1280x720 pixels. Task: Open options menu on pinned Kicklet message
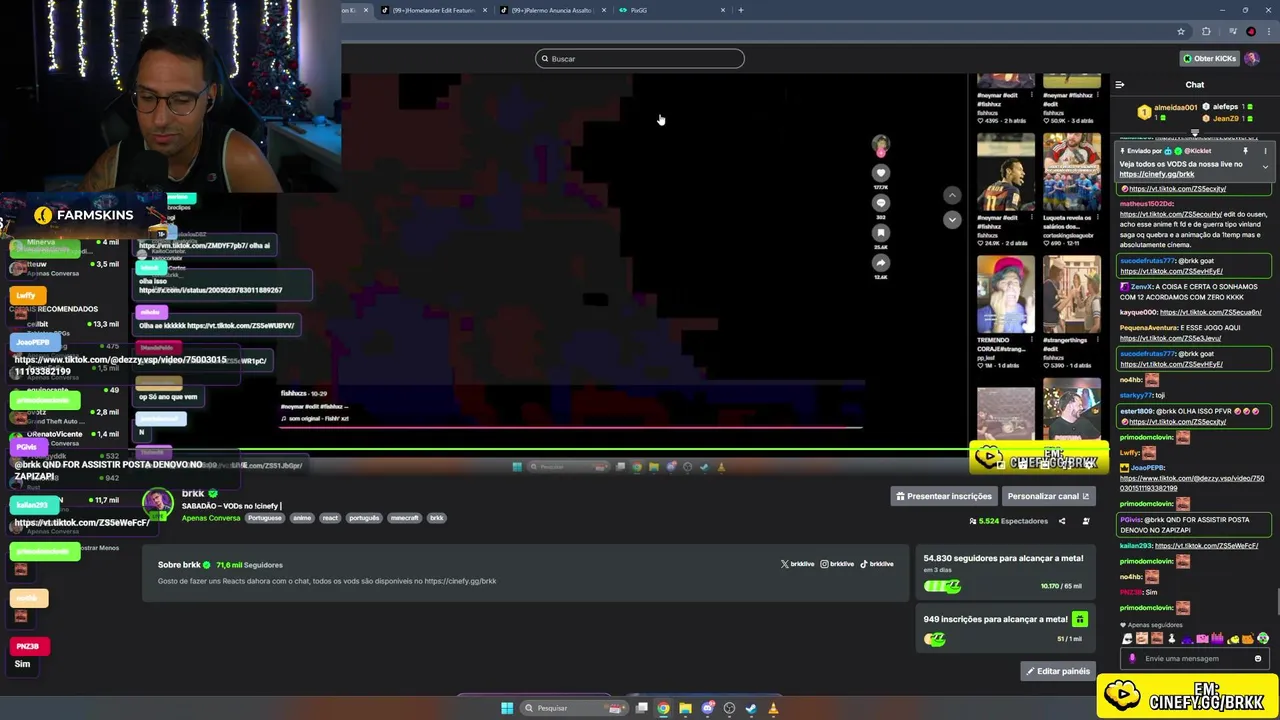pos(1265,151)
